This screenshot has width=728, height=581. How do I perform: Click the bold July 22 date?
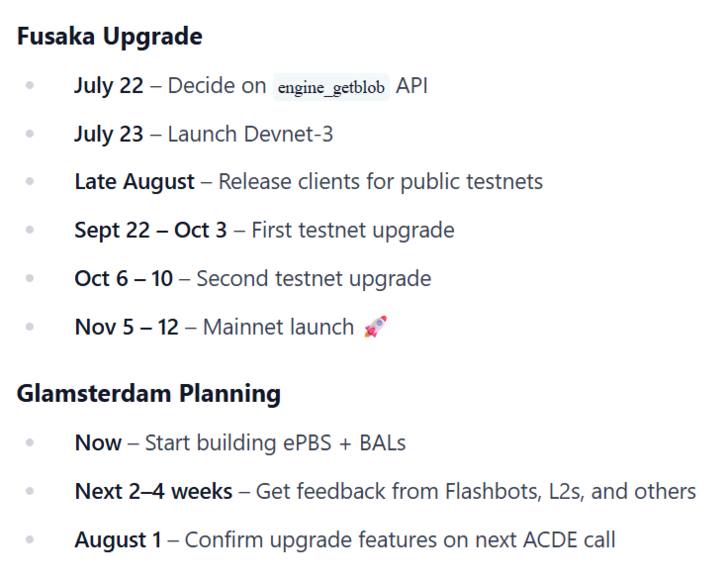coord(108,86)
